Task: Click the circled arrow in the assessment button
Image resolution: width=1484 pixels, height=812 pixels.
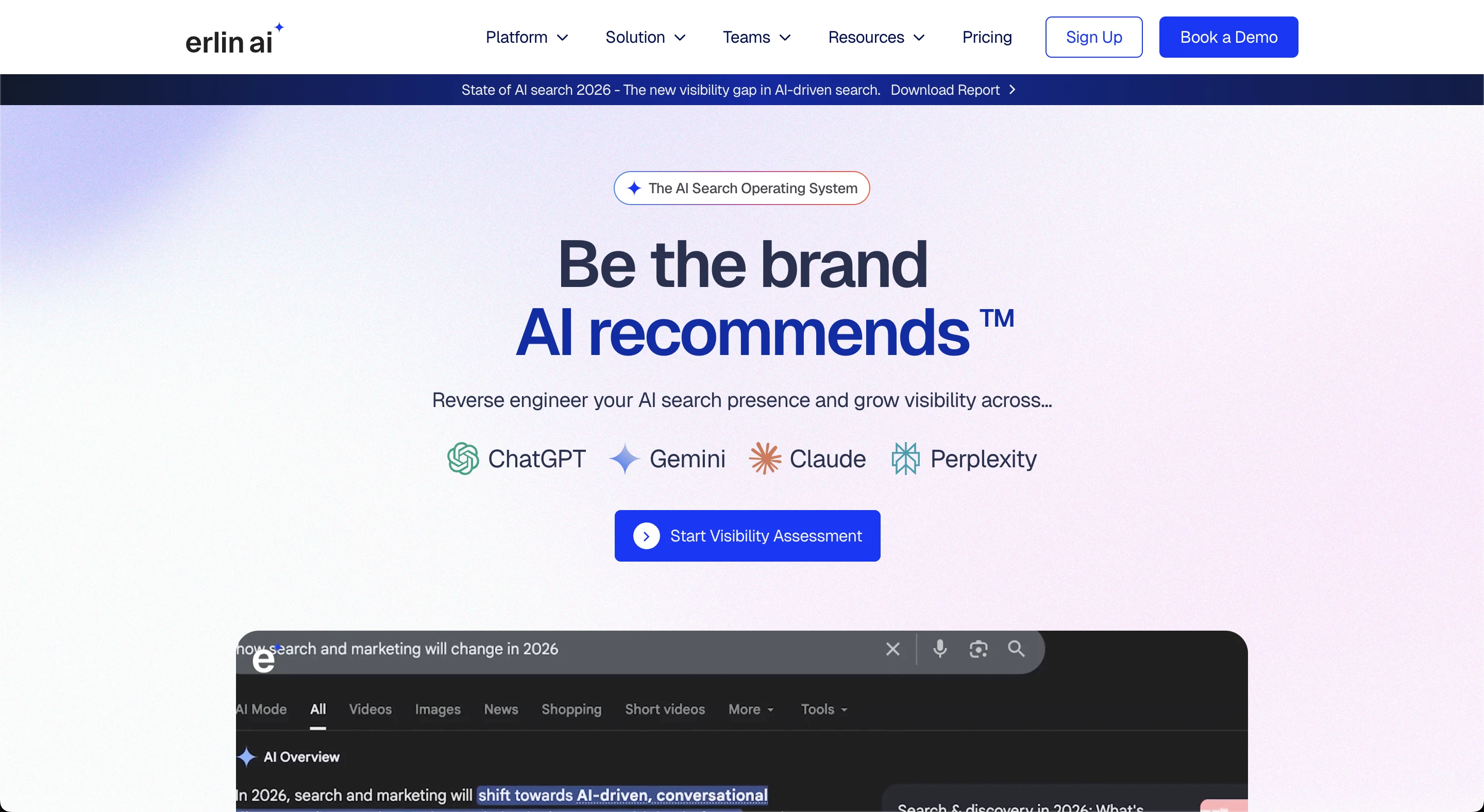Action: [x=646, y=536]
